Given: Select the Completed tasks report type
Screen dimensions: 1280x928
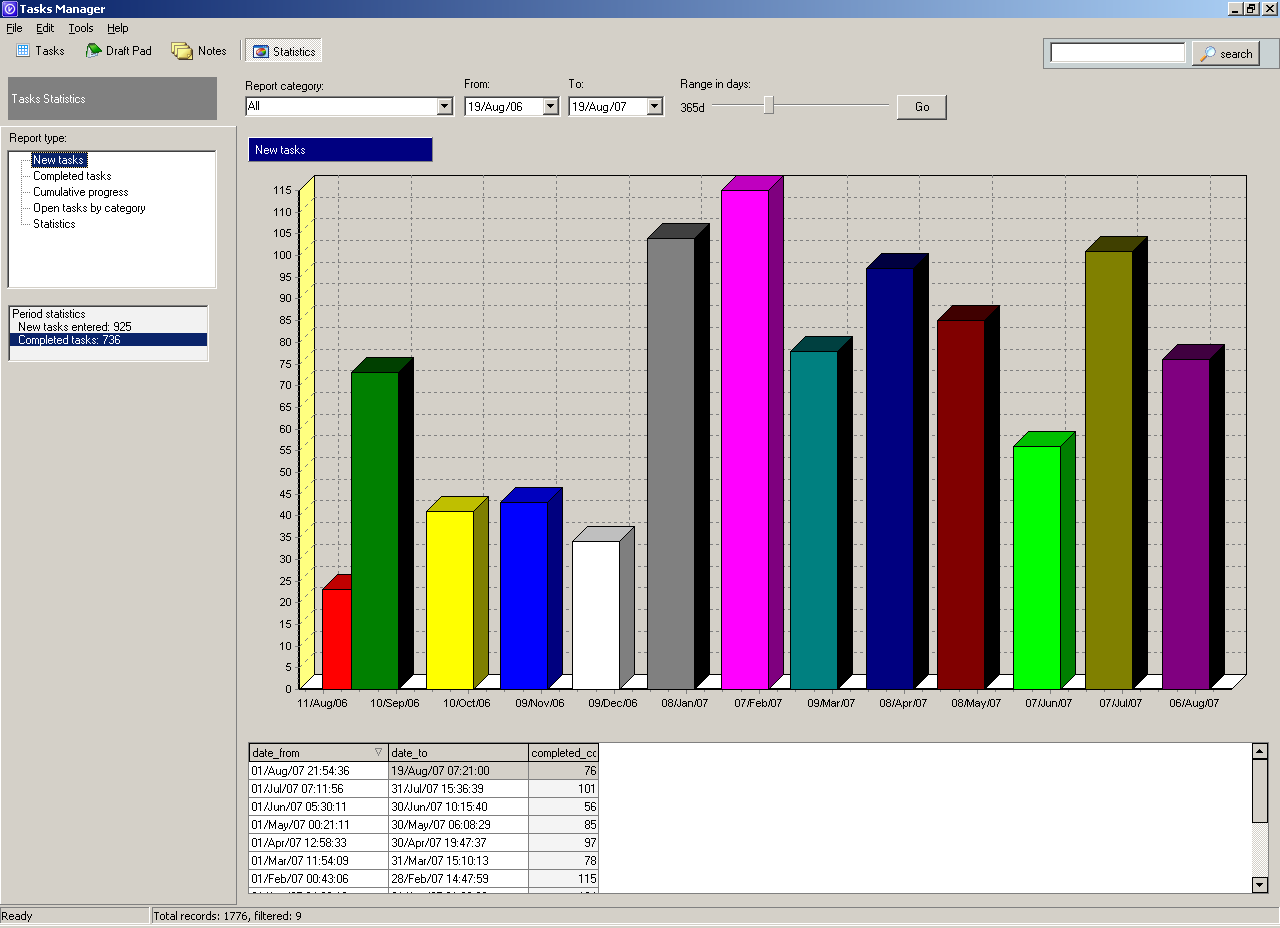Looking at the screenshot, I should (x=71, y=176).
